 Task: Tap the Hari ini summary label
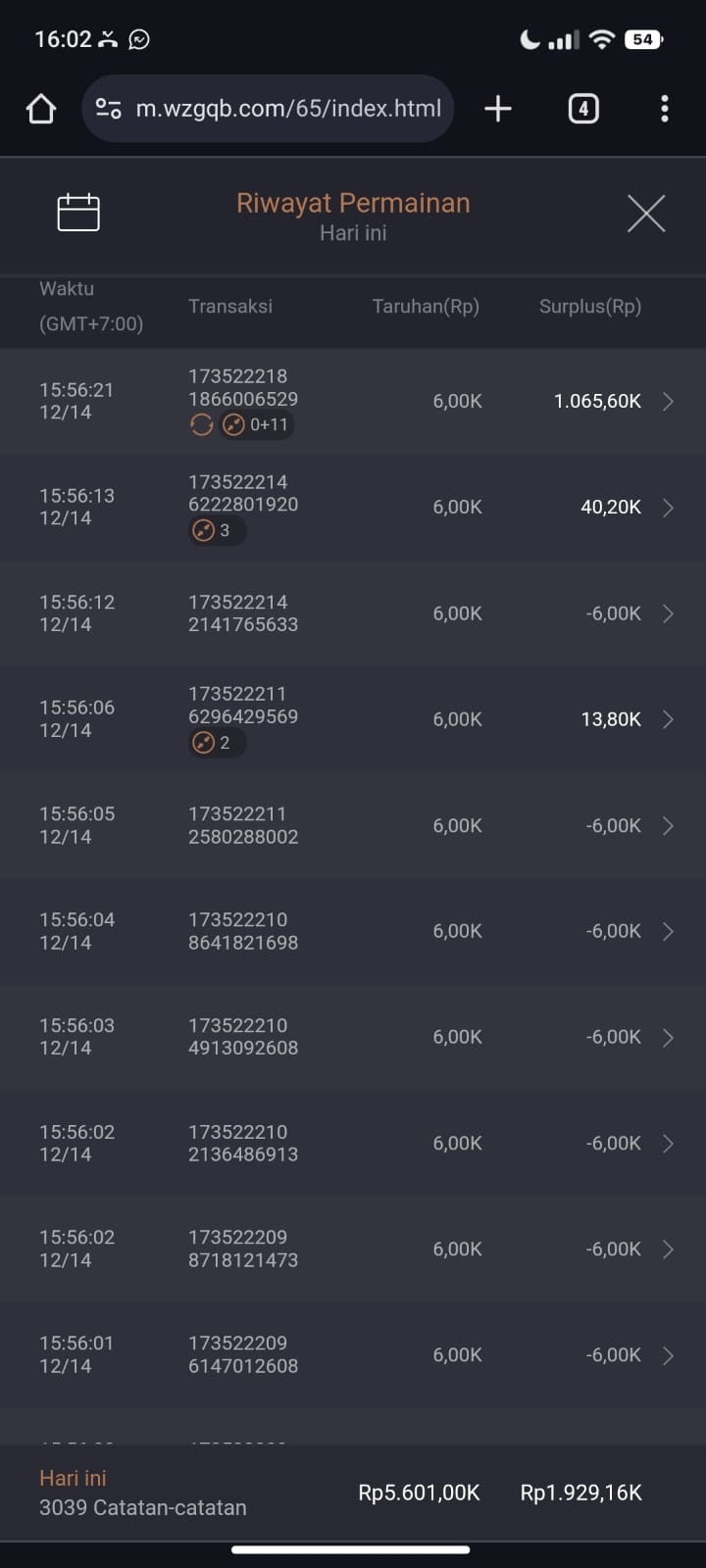[73, 1478]
